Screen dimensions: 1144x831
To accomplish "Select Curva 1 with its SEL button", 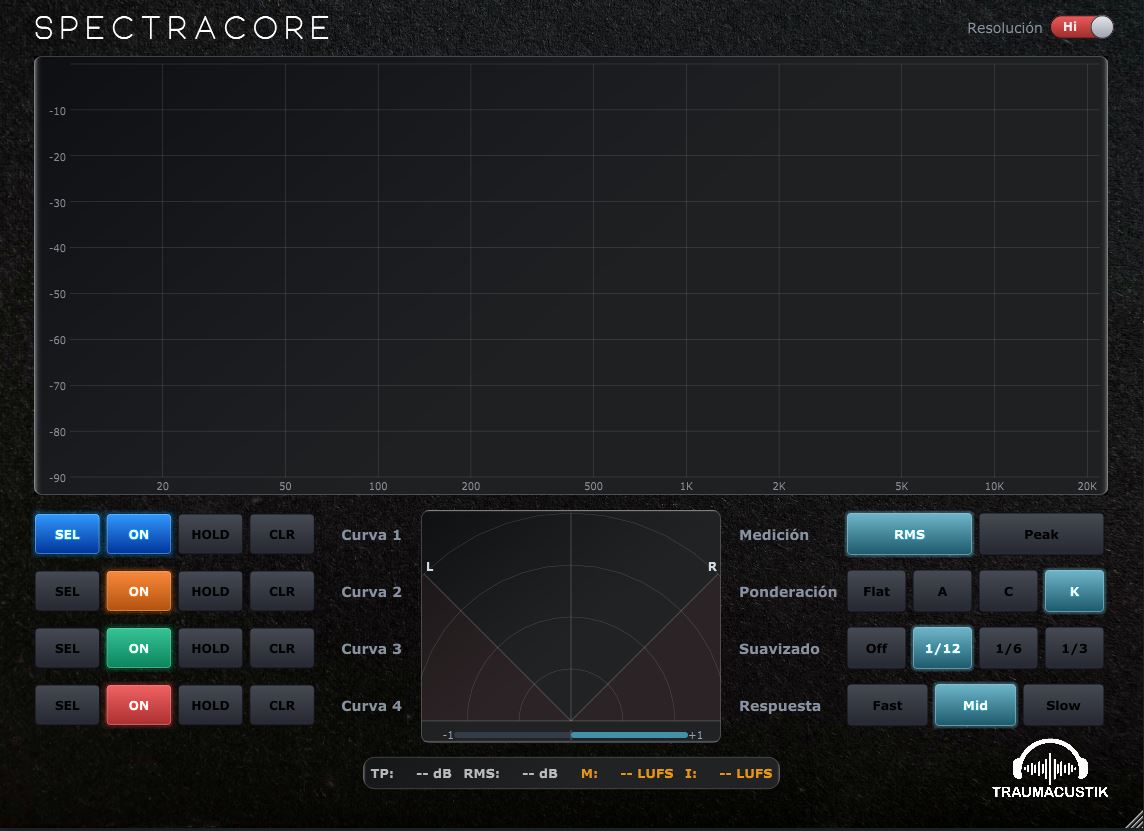I will coord(67,534).
